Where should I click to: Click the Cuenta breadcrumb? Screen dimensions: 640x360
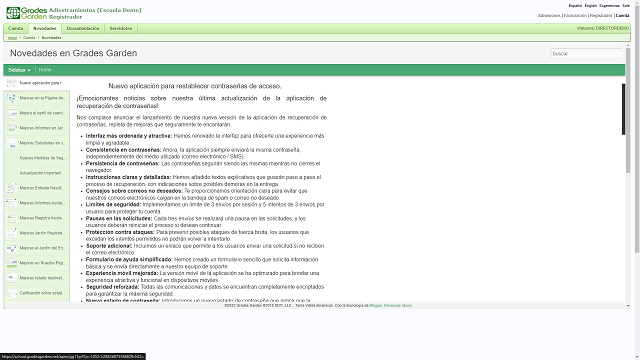(x=29, y=38)
